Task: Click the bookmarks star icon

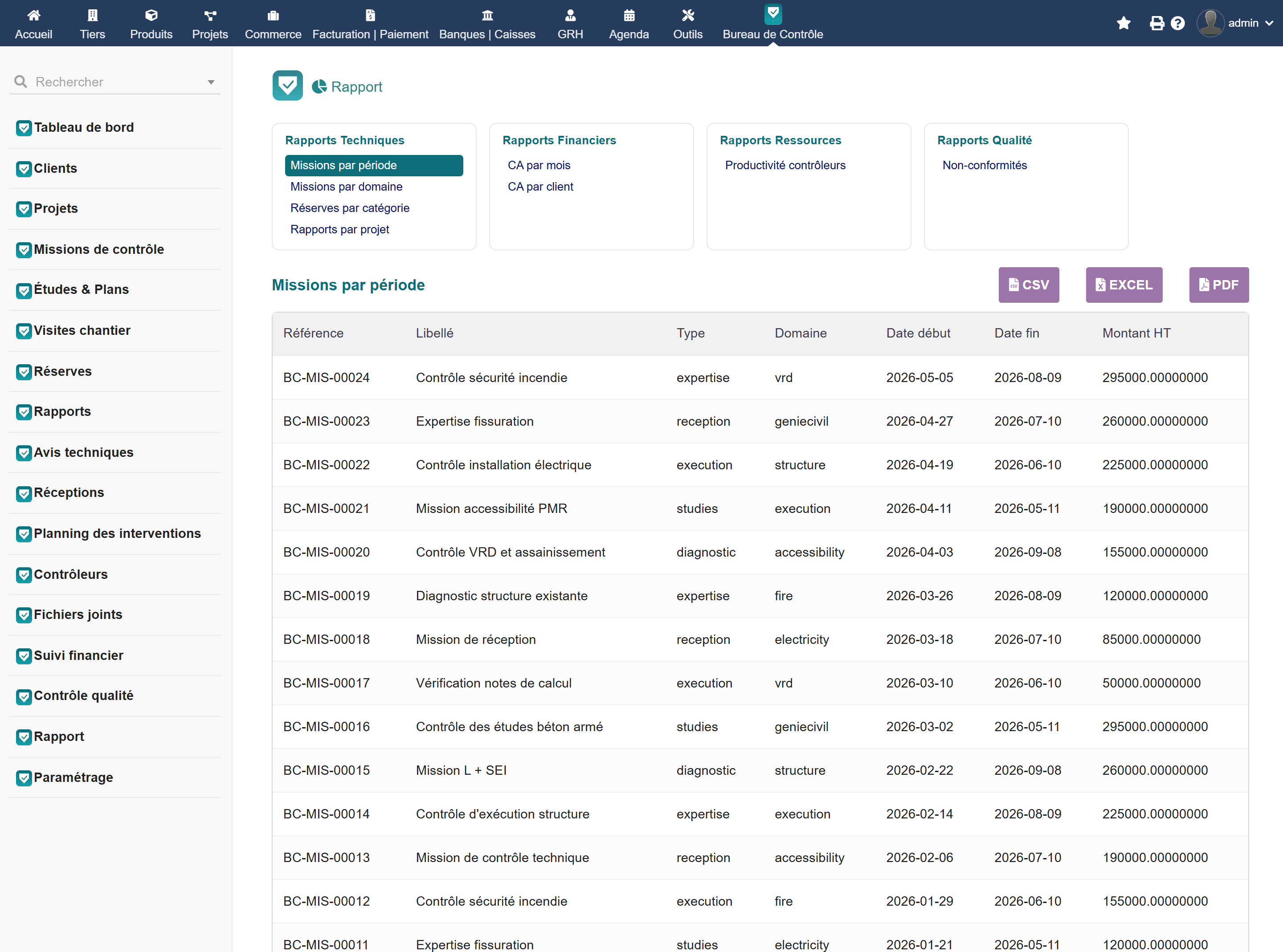Action: pos(1124,23)
